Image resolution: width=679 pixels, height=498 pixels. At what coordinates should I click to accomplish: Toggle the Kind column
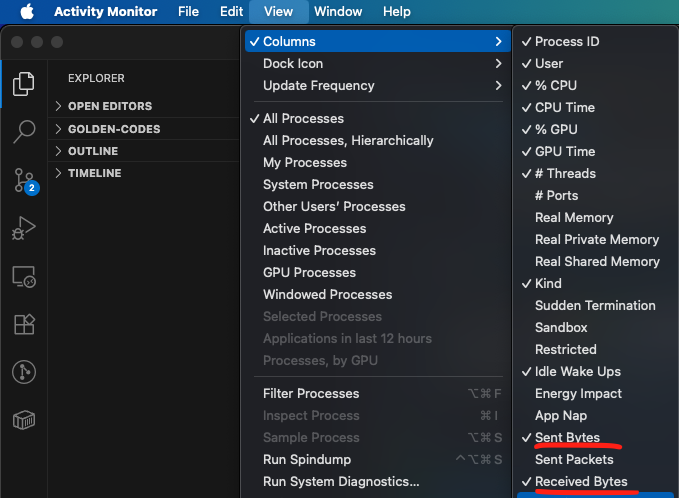tap(595, 284)
